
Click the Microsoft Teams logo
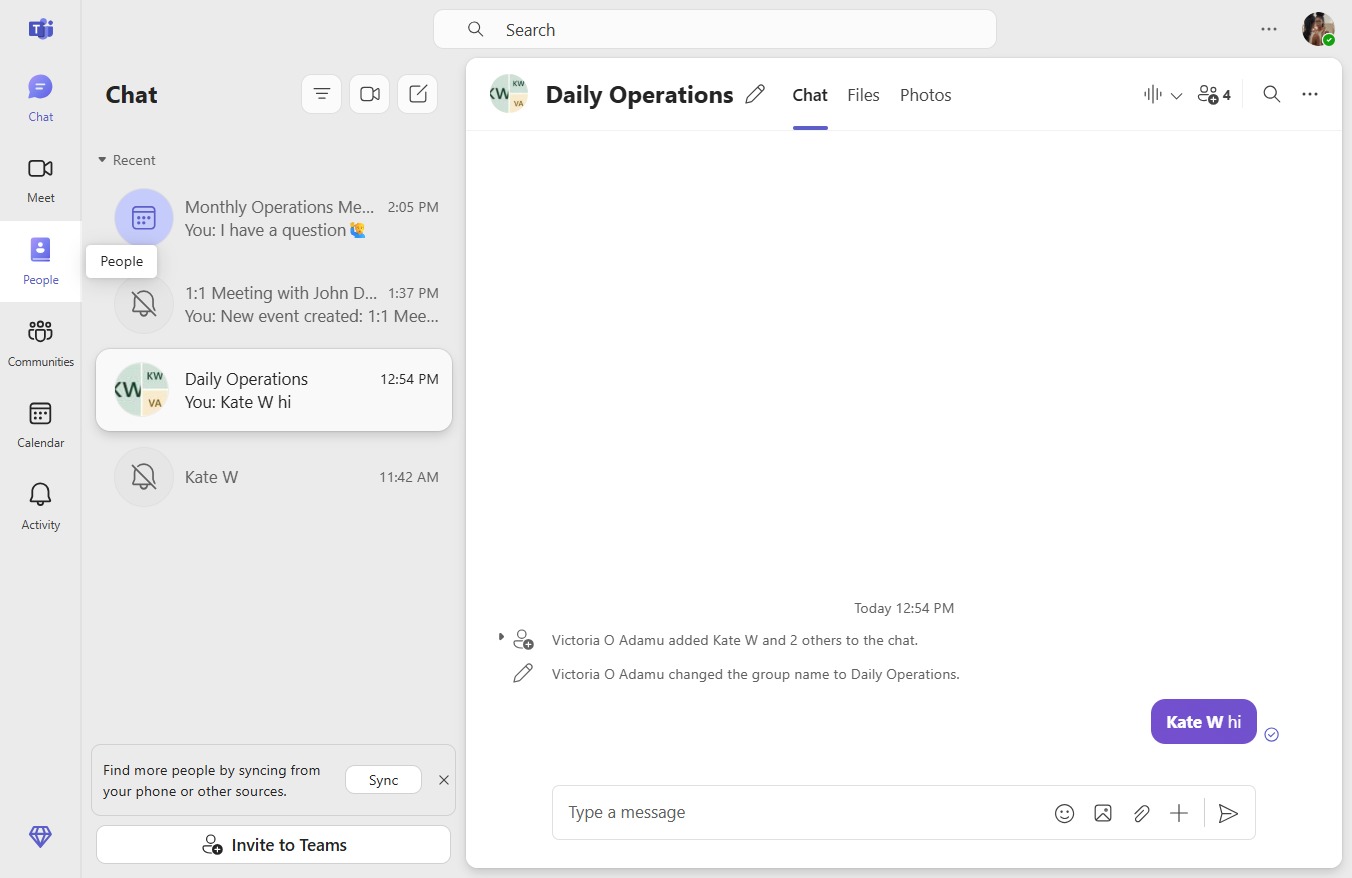coord(40,29)
